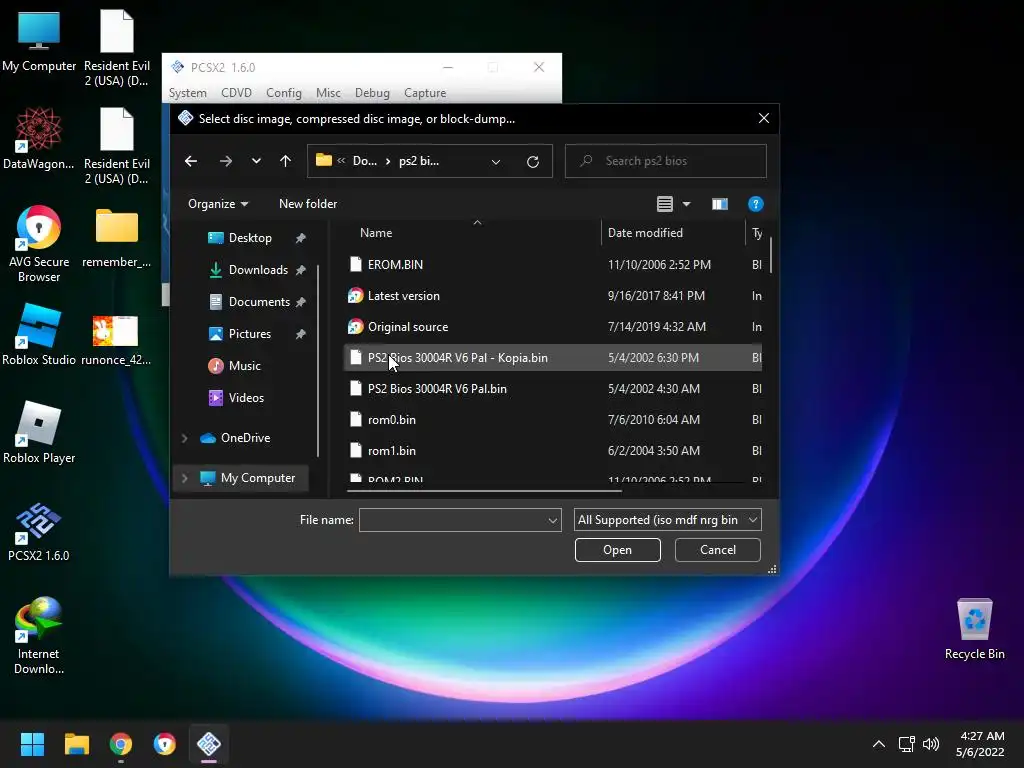Select Internet Download Manager desktop icon

39,636
